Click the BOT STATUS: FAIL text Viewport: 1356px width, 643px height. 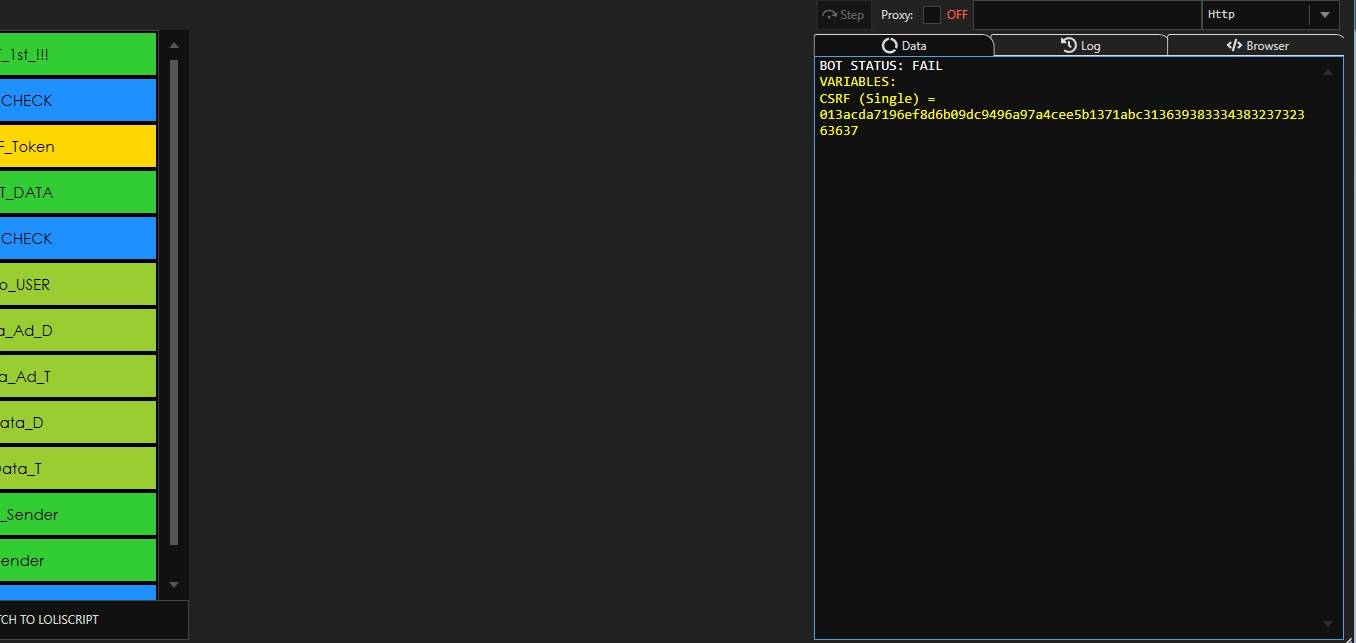click(x=881, y=66)
